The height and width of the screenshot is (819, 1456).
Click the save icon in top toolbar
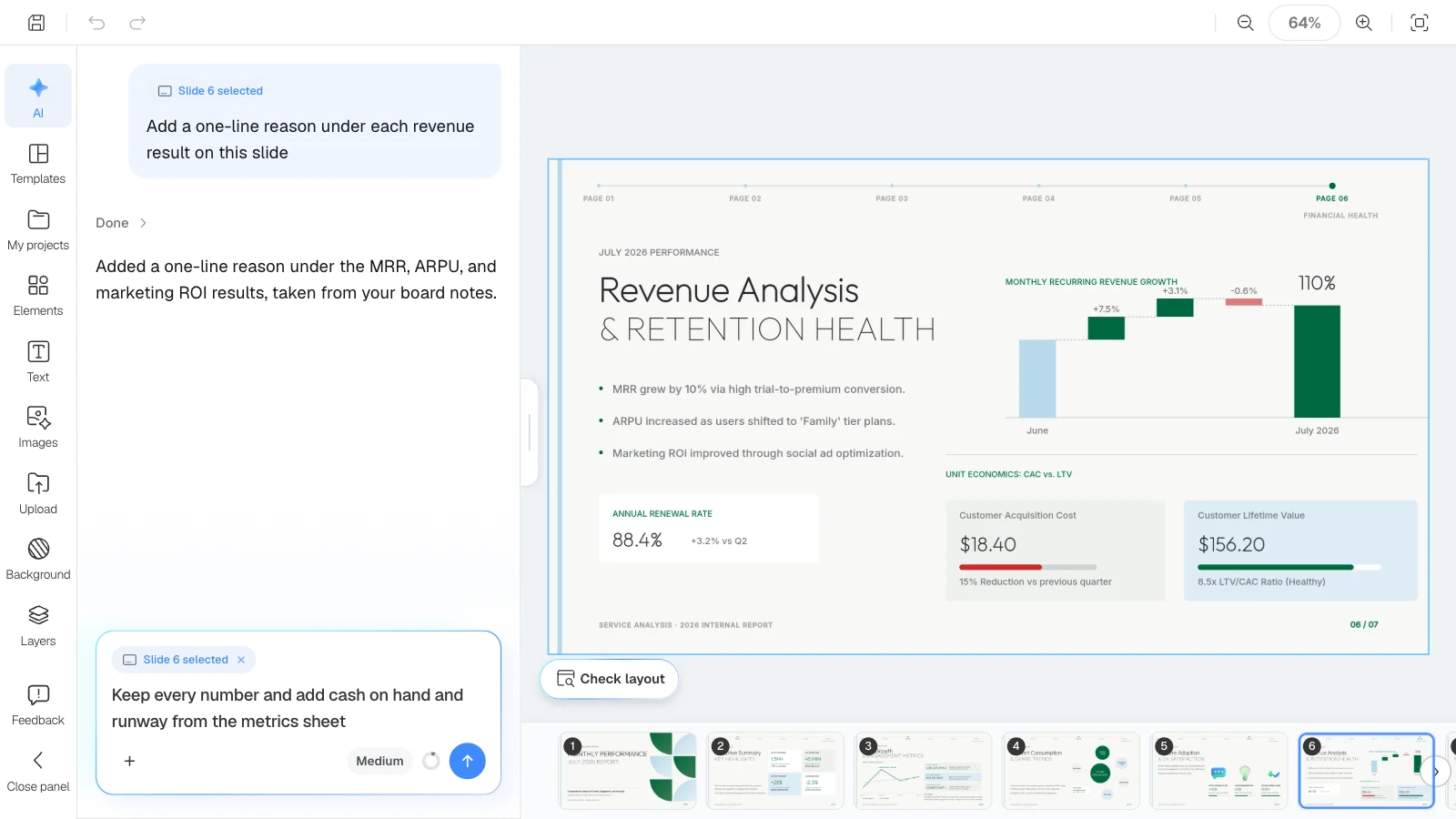[36, 23]
